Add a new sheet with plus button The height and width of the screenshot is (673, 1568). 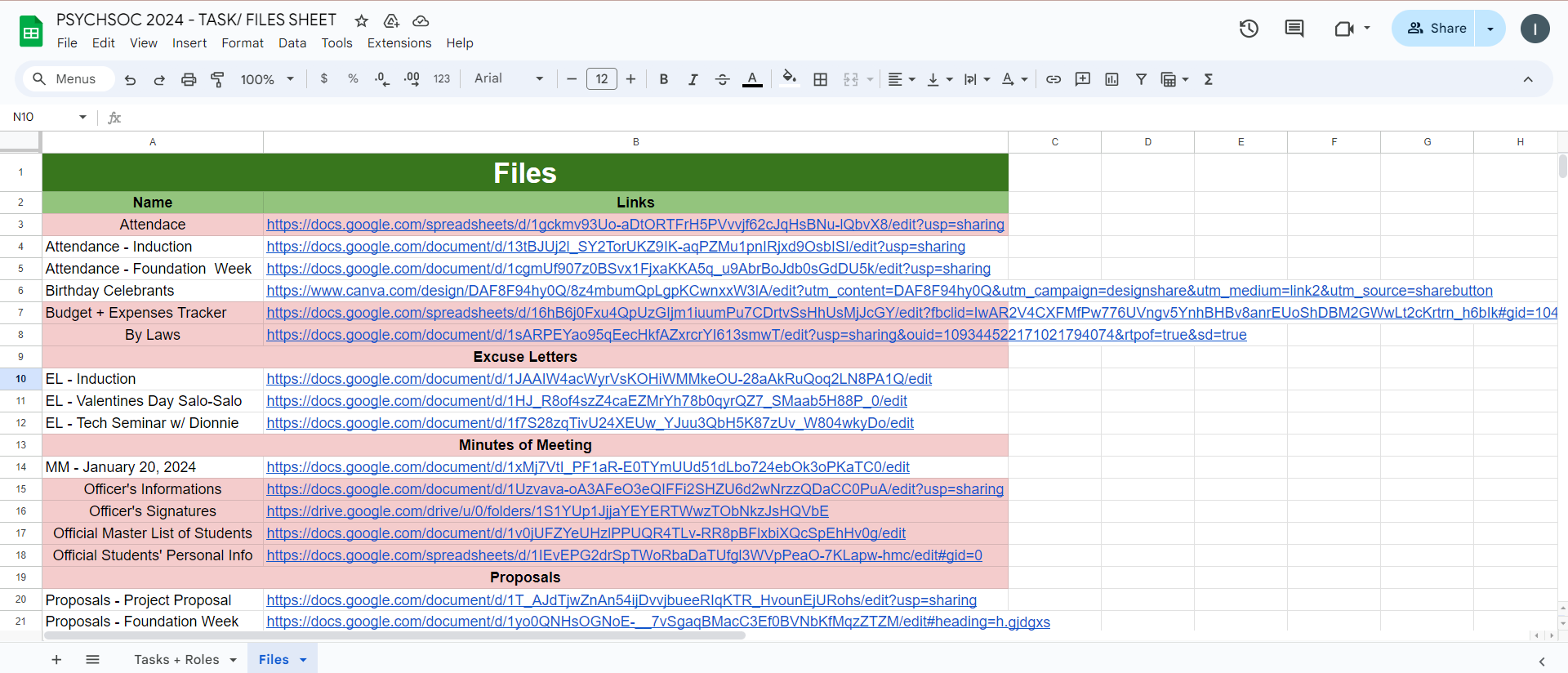56,660
